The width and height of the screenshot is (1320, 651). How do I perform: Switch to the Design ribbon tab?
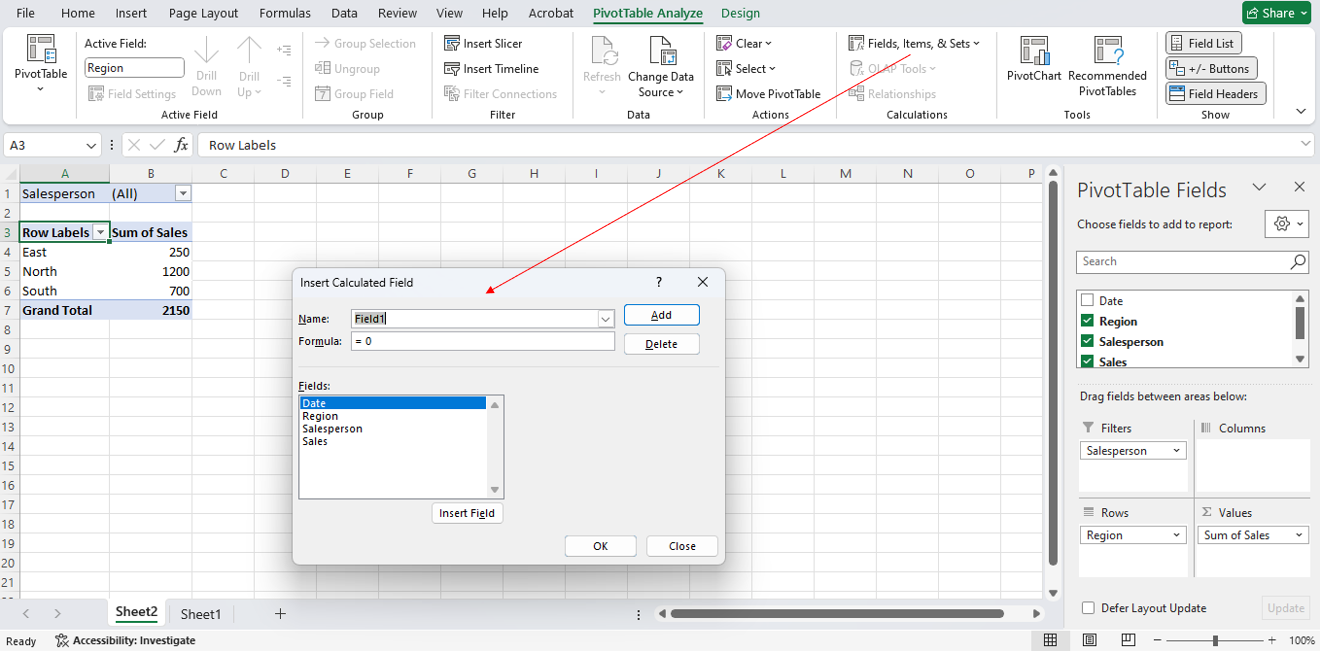point(740,14)
